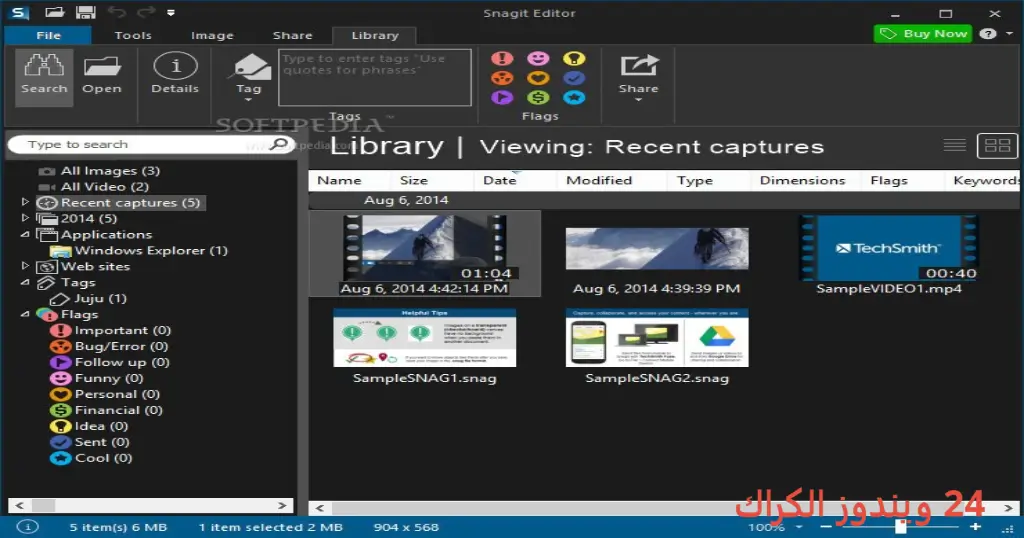1024x538 pixels.
Task: Click the zoom slider handle in status bar
Action: (x=901, y=526)
